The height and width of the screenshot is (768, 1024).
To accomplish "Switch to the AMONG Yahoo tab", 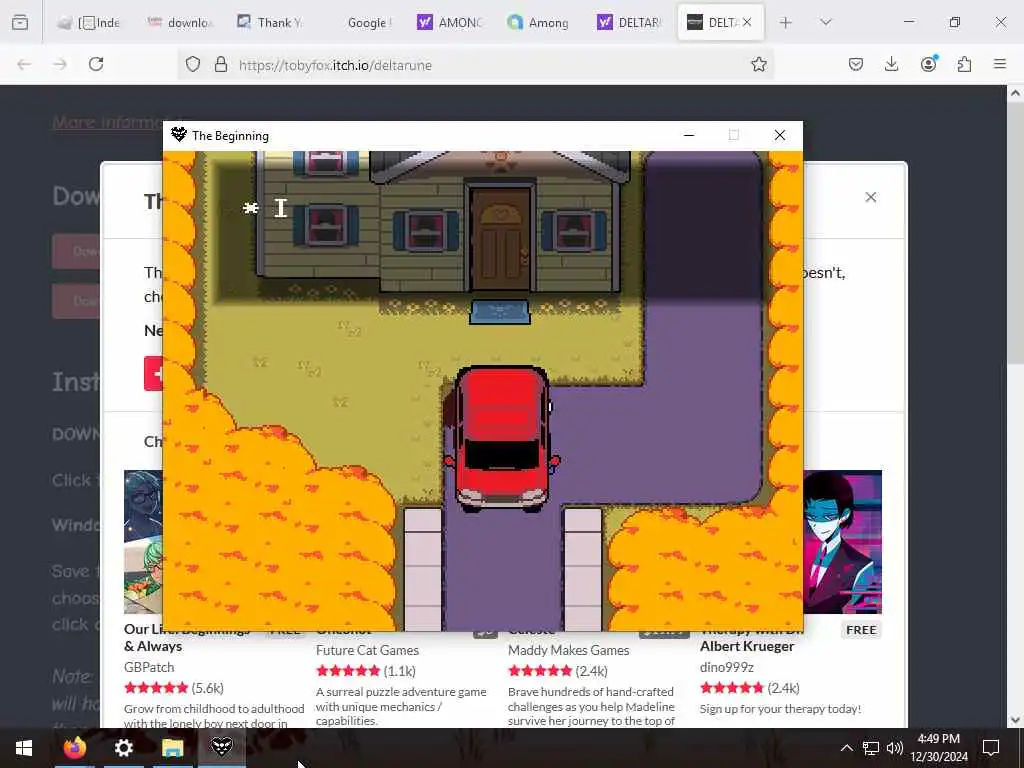I will [x=449, y=23].
